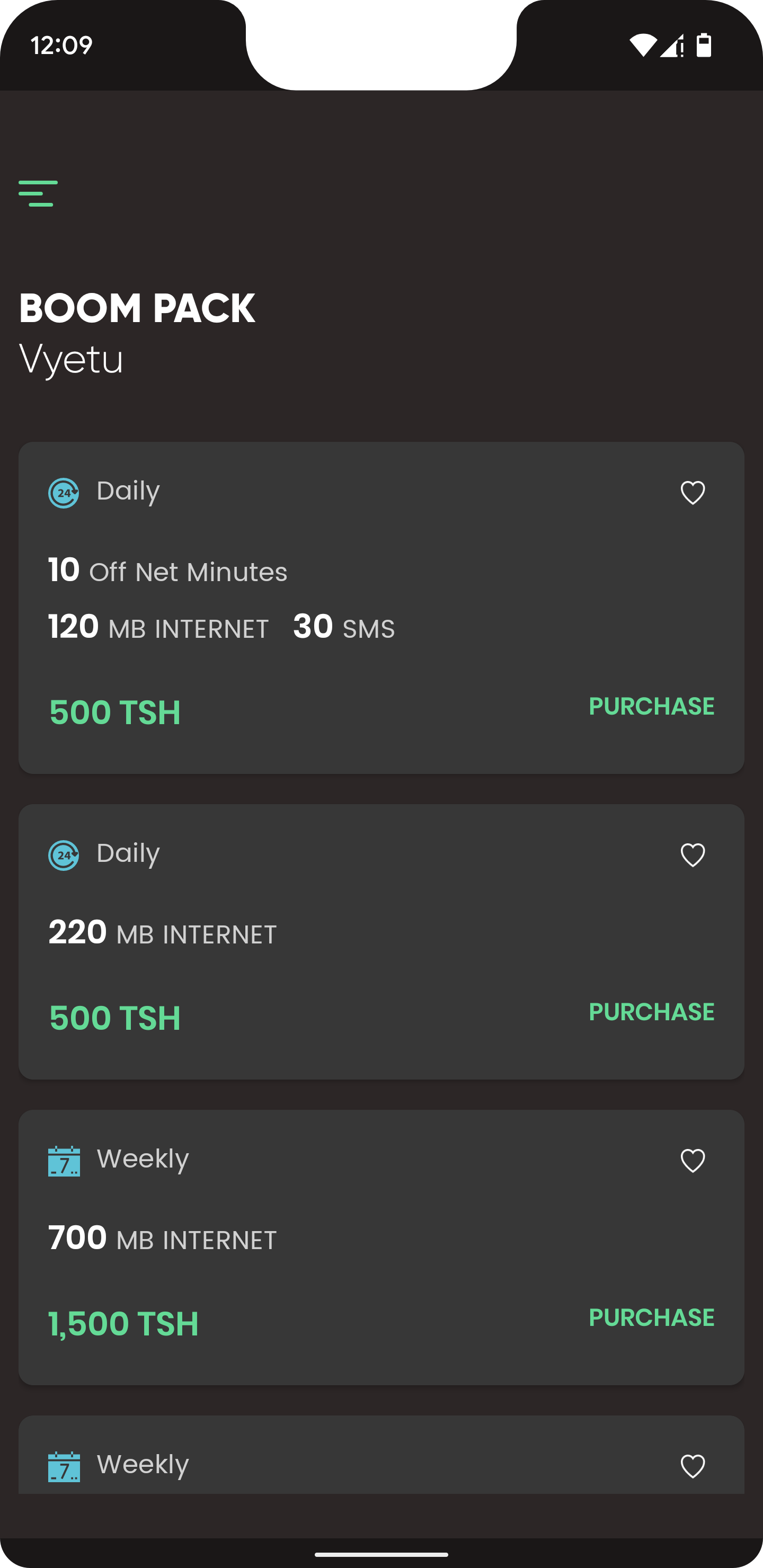Purchase the 700 MB weekly pack
The height and width of the screenshot is (1568, 763).
651,1317
